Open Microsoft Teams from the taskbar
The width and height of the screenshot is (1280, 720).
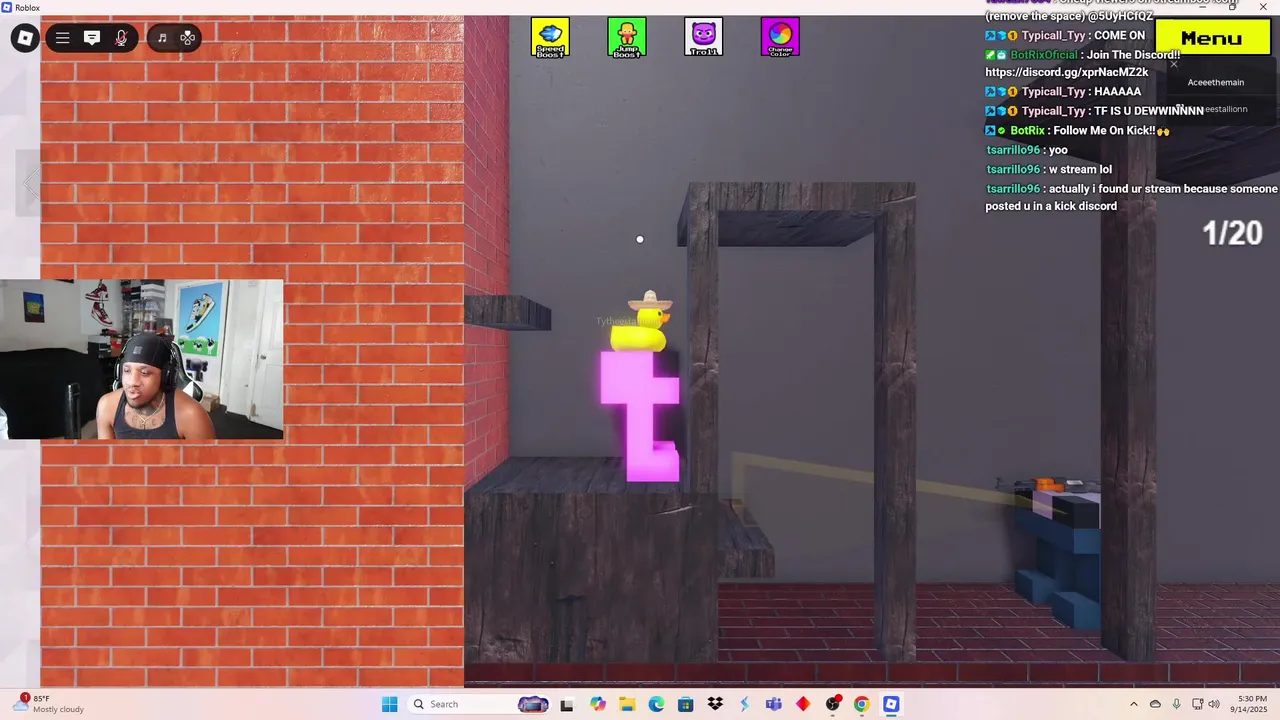pyautogui.click(x=773, y=704)
